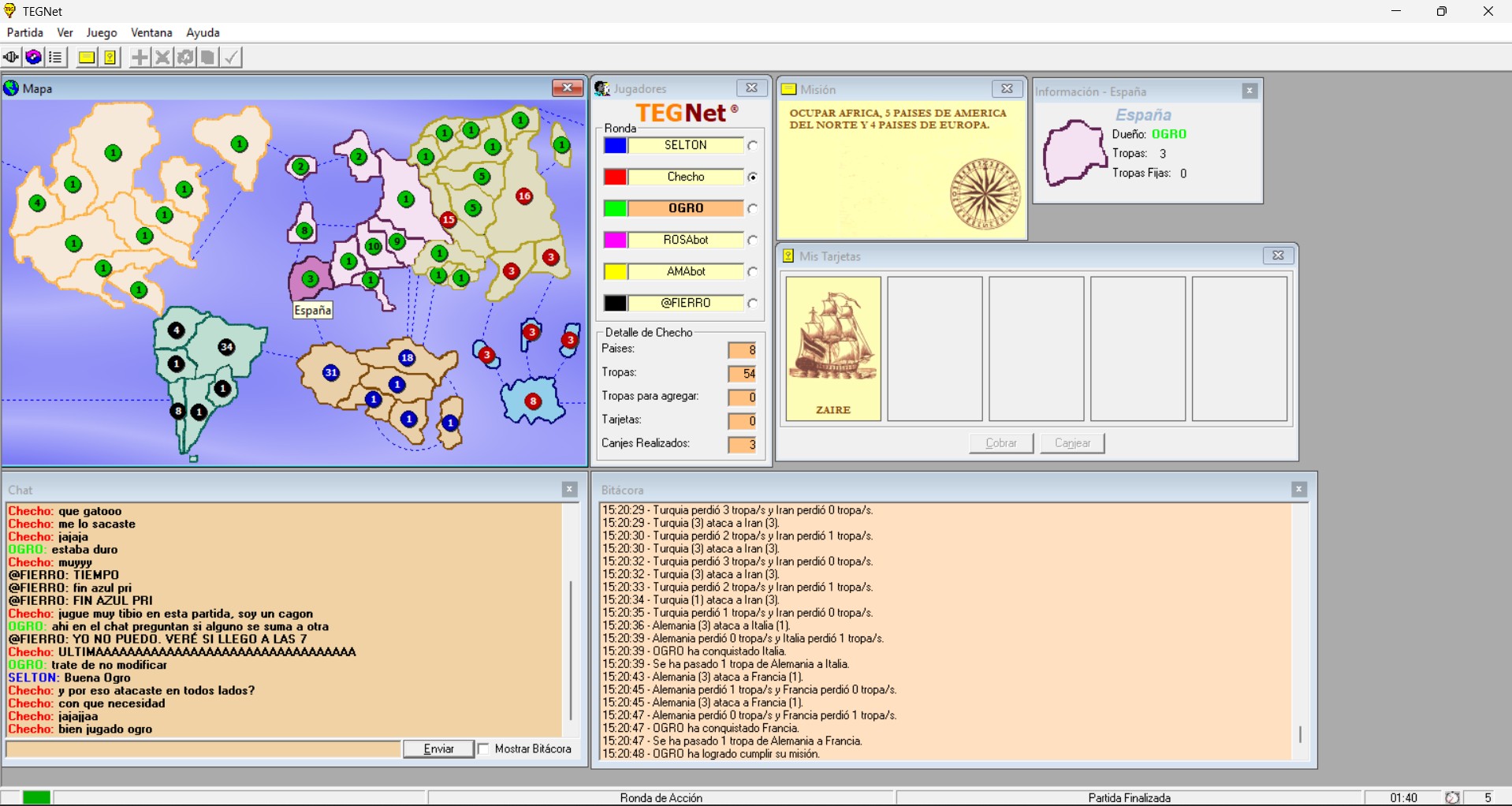Enable the Mostrar Bitácora checkbox

(484, 749)
